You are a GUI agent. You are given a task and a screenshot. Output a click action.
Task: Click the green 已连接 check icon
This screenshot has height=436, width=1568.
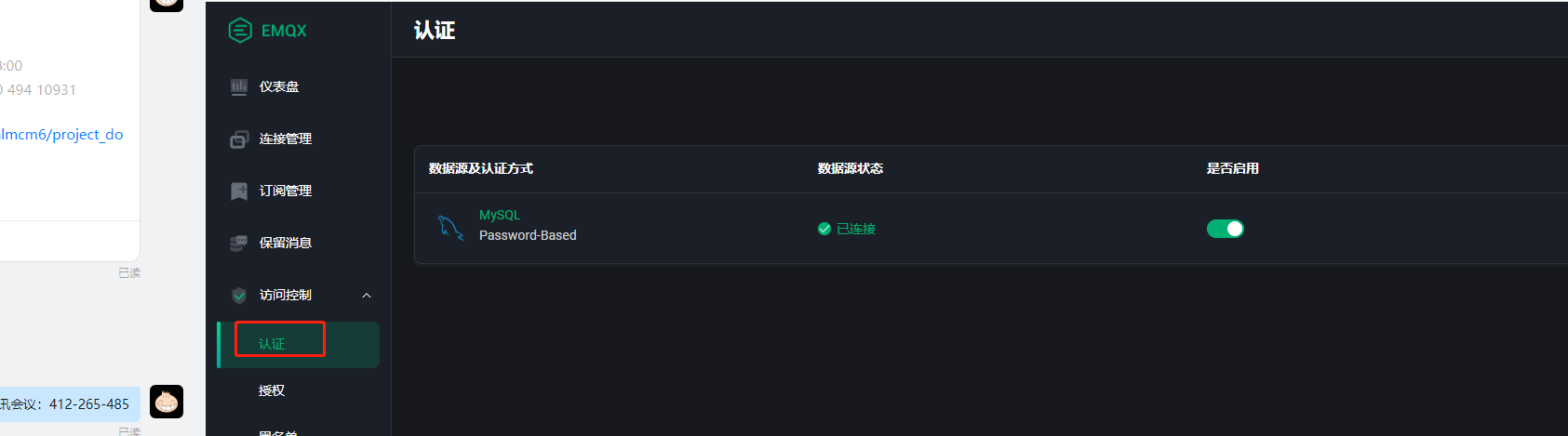pos(824,229)
